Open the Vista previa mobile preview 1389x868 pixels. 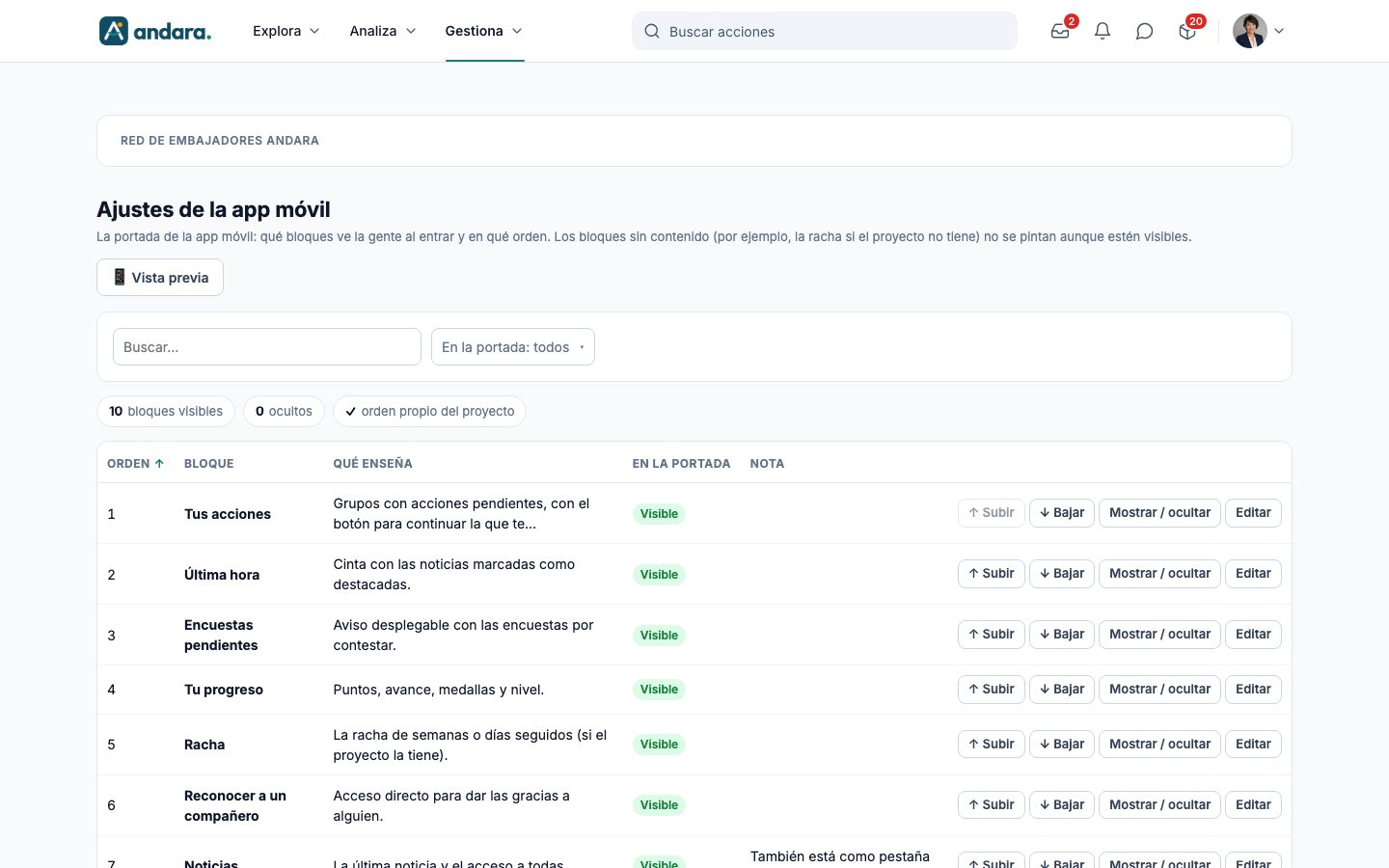(160, 278)
